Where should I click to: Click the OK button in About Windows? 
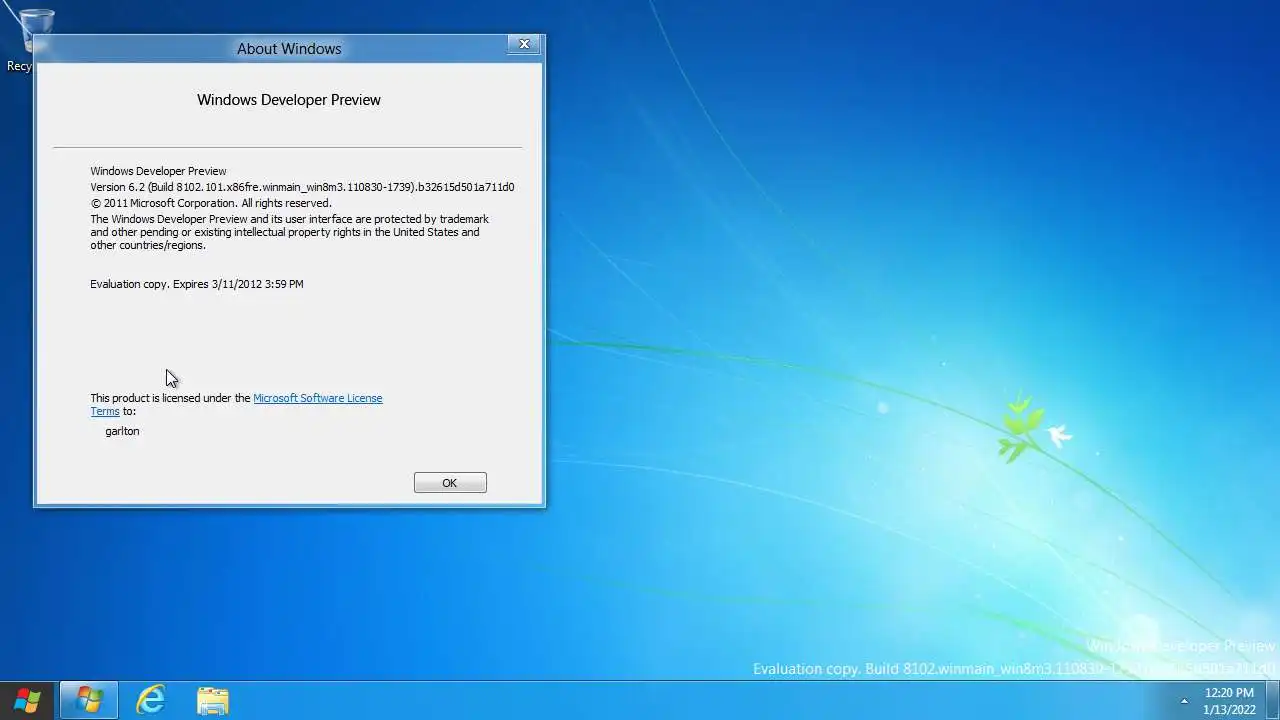tap(450, 483)
